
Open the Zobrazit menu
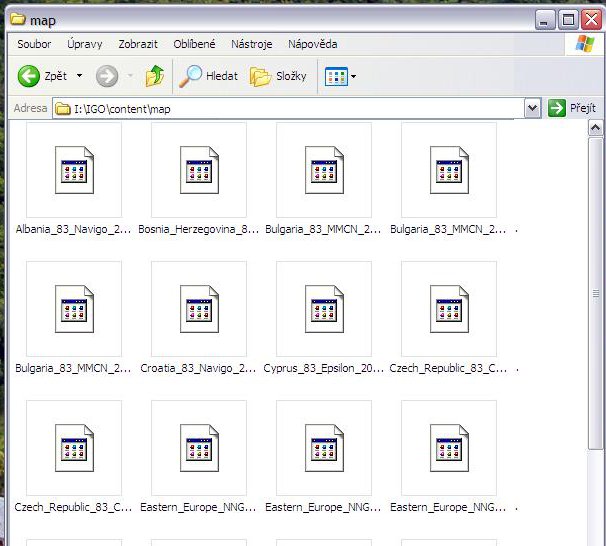[138, 44]
